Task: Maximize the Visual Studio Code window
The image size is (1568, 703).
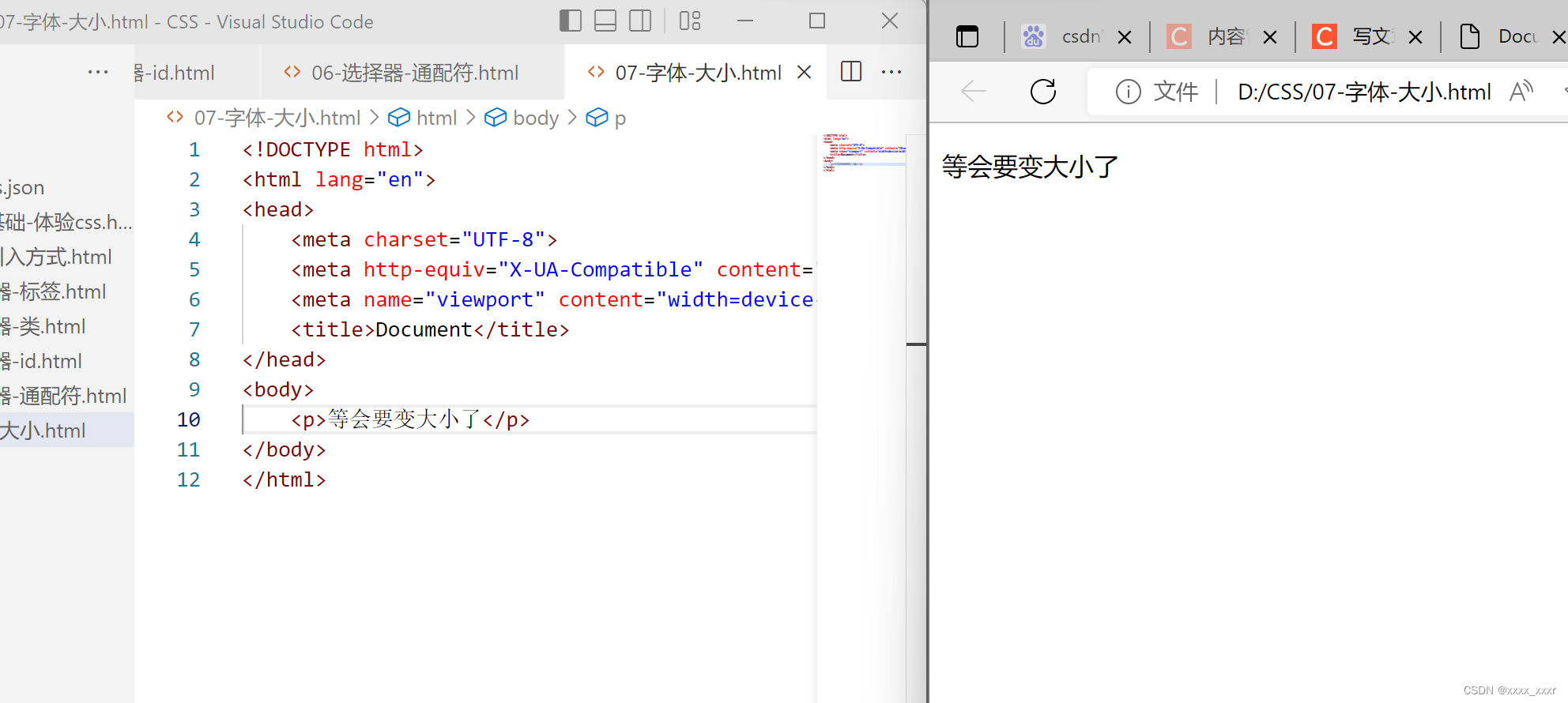Action: point(817,21)
